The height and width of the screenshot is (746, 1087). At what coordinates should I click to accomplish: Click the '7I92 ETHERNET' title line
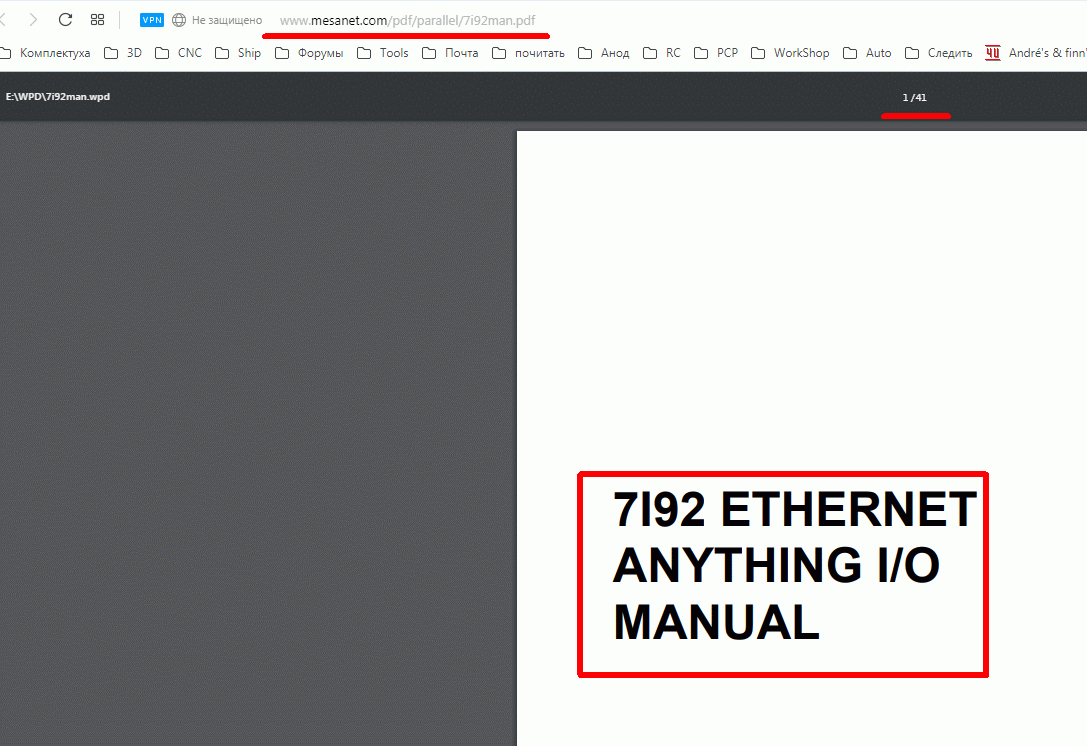(795, 510)
